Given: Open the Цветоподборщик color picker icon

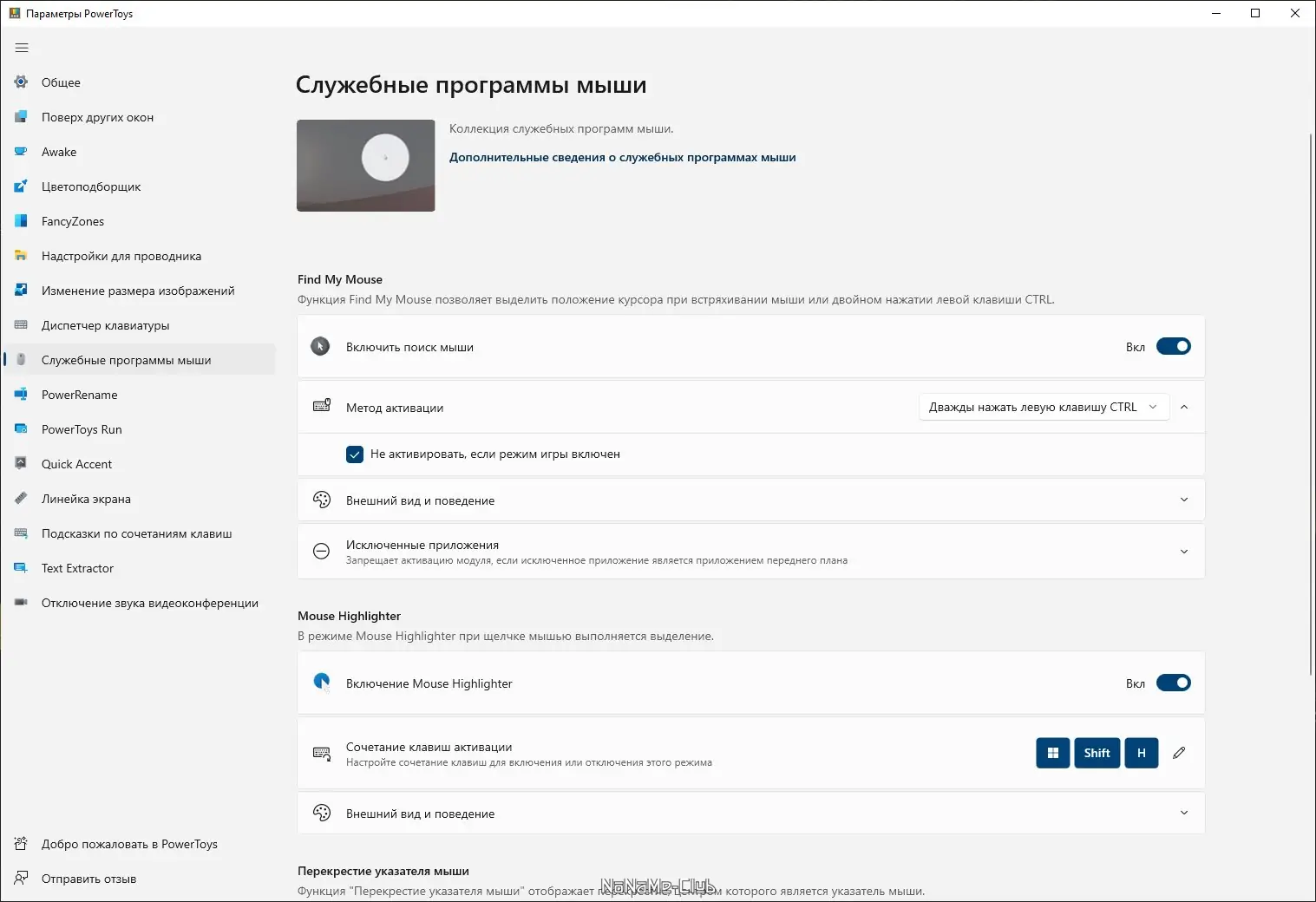Looking at the screenshot, I should 21,186.
